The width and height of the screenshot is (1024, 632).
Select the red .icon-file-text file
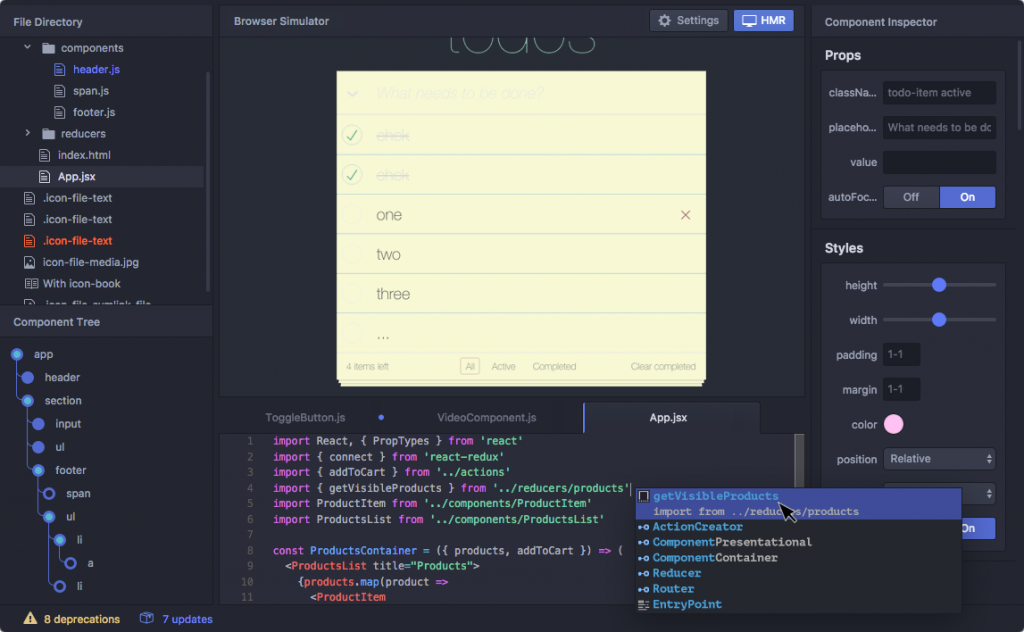[80, 240]
